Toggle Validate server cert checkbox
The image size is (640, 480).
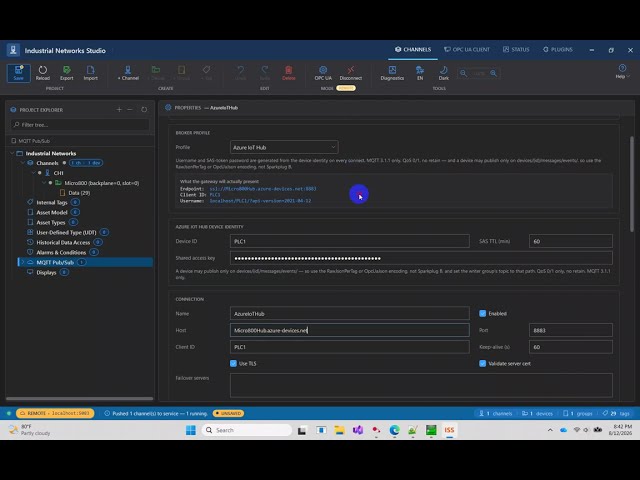tap(482, 363)
